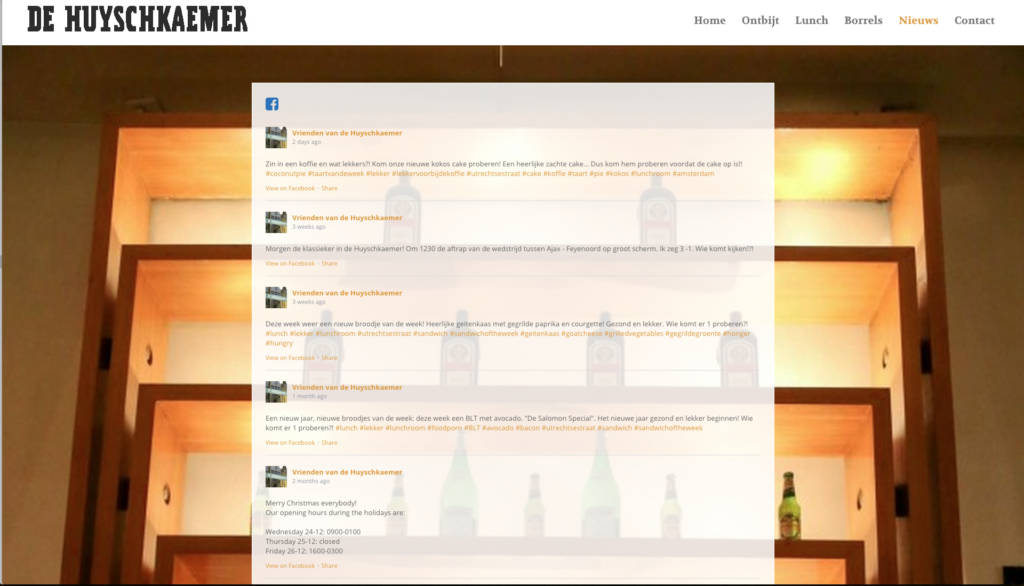View the kokos cake post on Facebook
Image resolution: width=1024 pixels, height=586 pixels.
[x=290, y=188]
